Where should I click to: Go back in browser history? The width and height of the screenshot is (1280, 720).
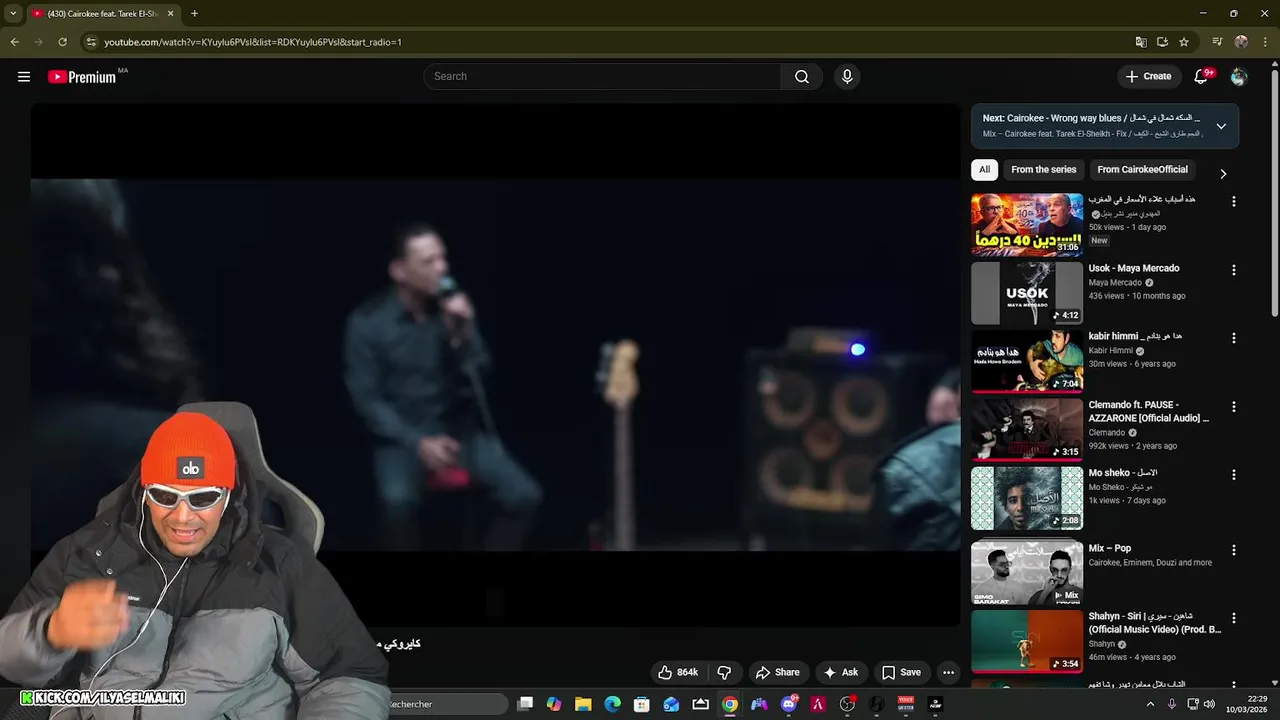coord(15,42)
